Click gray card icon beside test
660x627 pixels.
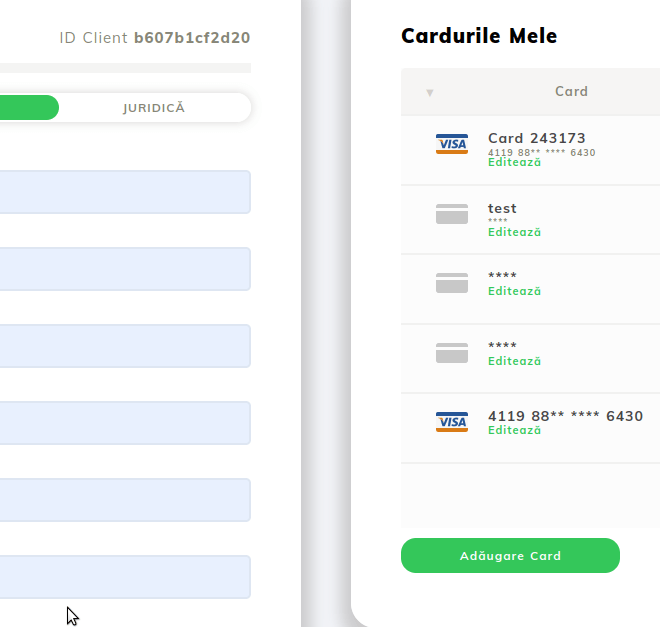452,214
